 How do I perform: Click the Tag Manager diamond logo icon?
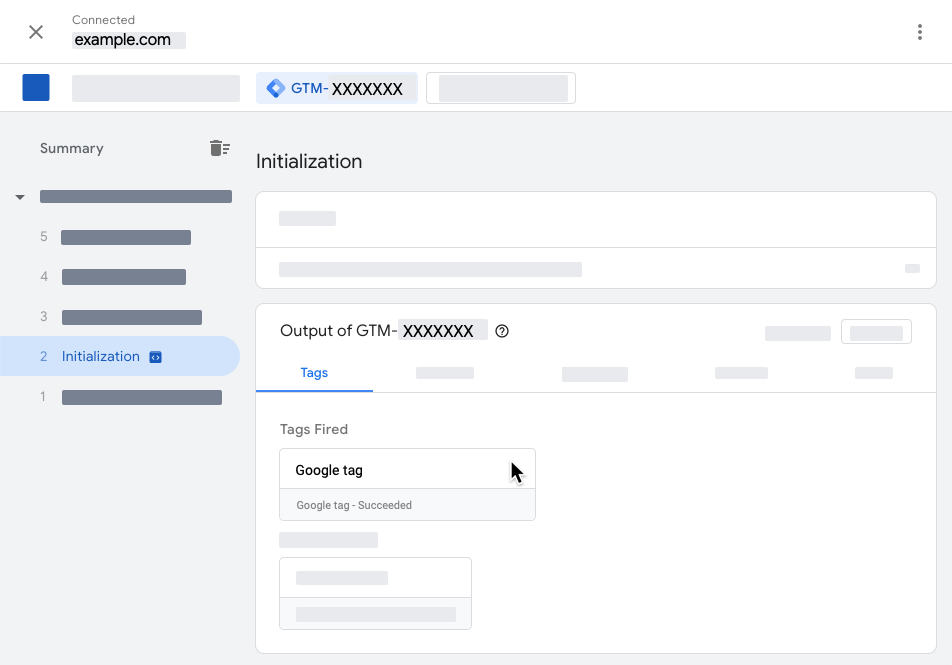[276, 88]
